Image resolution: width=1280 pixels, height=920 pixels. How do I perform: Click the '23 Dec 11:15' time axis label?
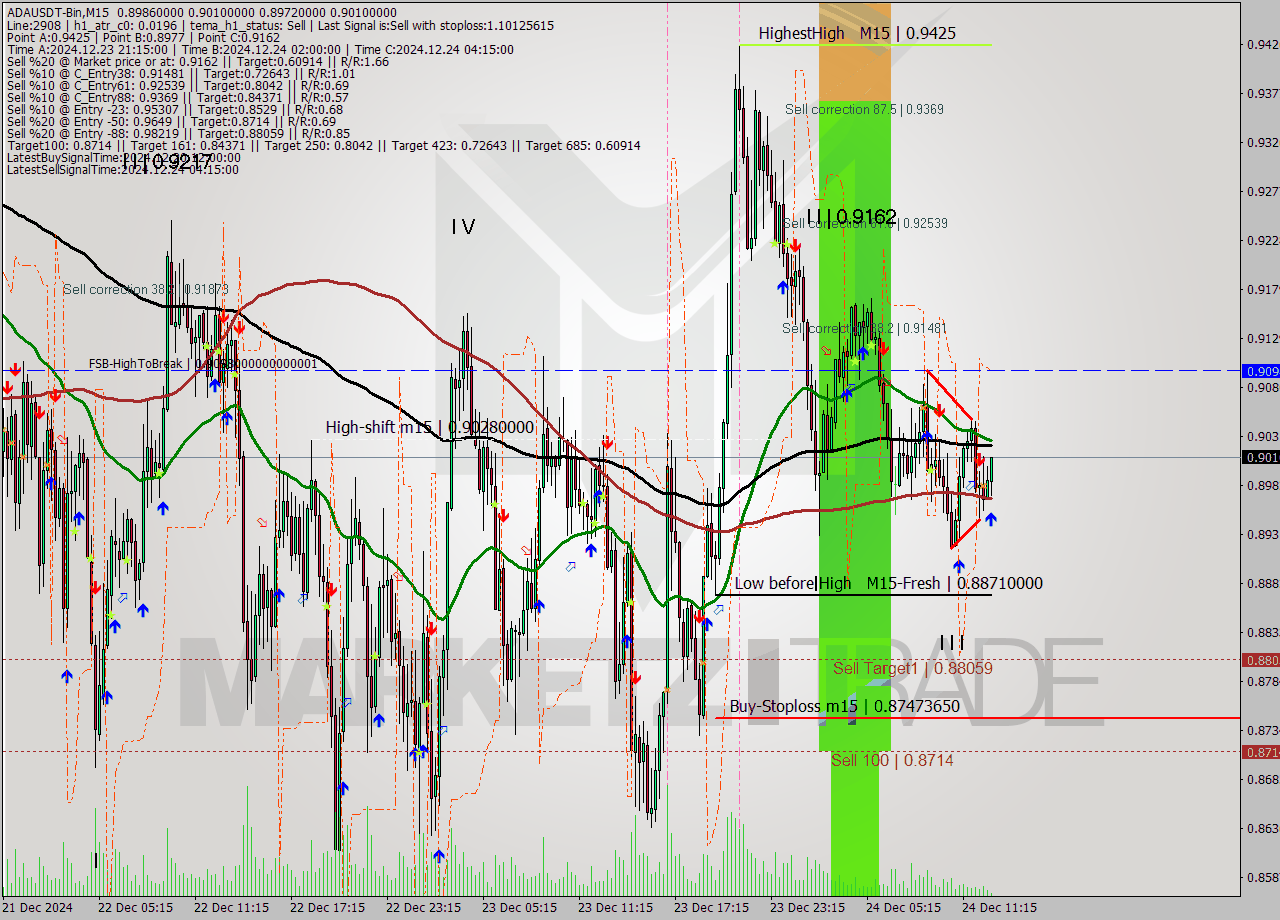pos(615,908)
